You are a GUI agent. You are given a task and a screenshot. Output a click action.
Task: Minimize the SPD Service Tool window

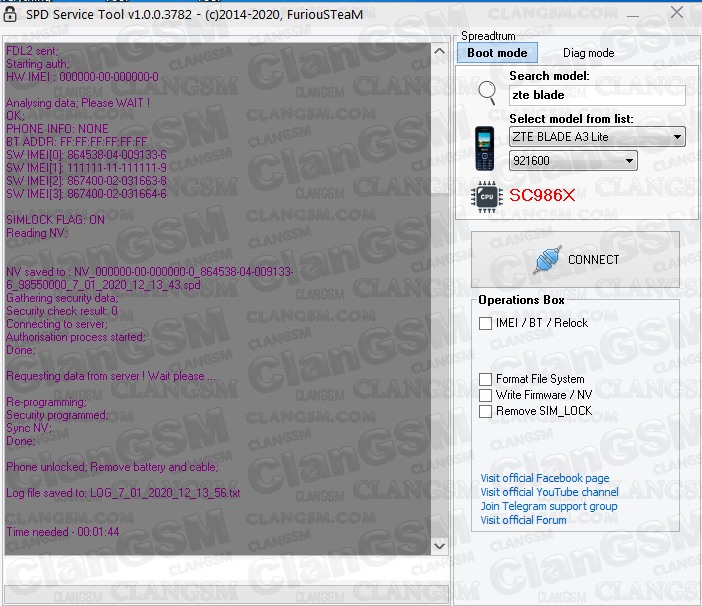point(633,16)
